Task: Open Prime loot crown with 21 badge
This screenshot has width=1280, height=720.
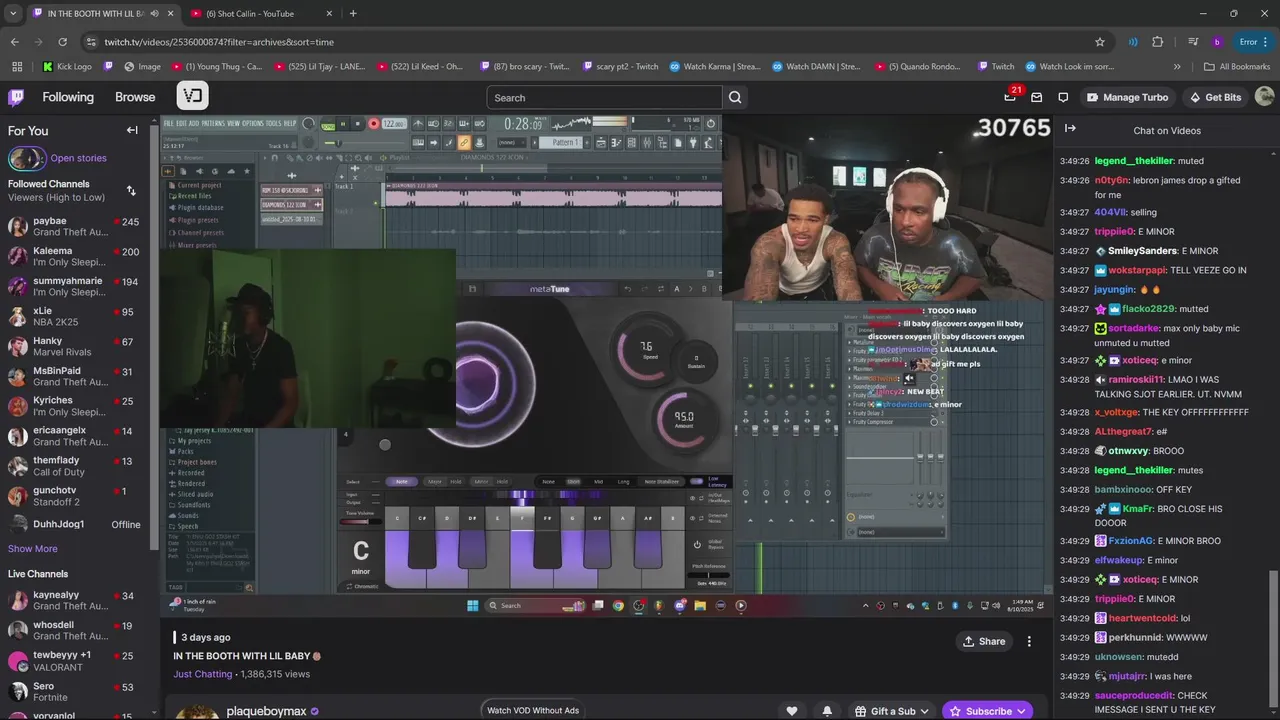Action: 1011,96
